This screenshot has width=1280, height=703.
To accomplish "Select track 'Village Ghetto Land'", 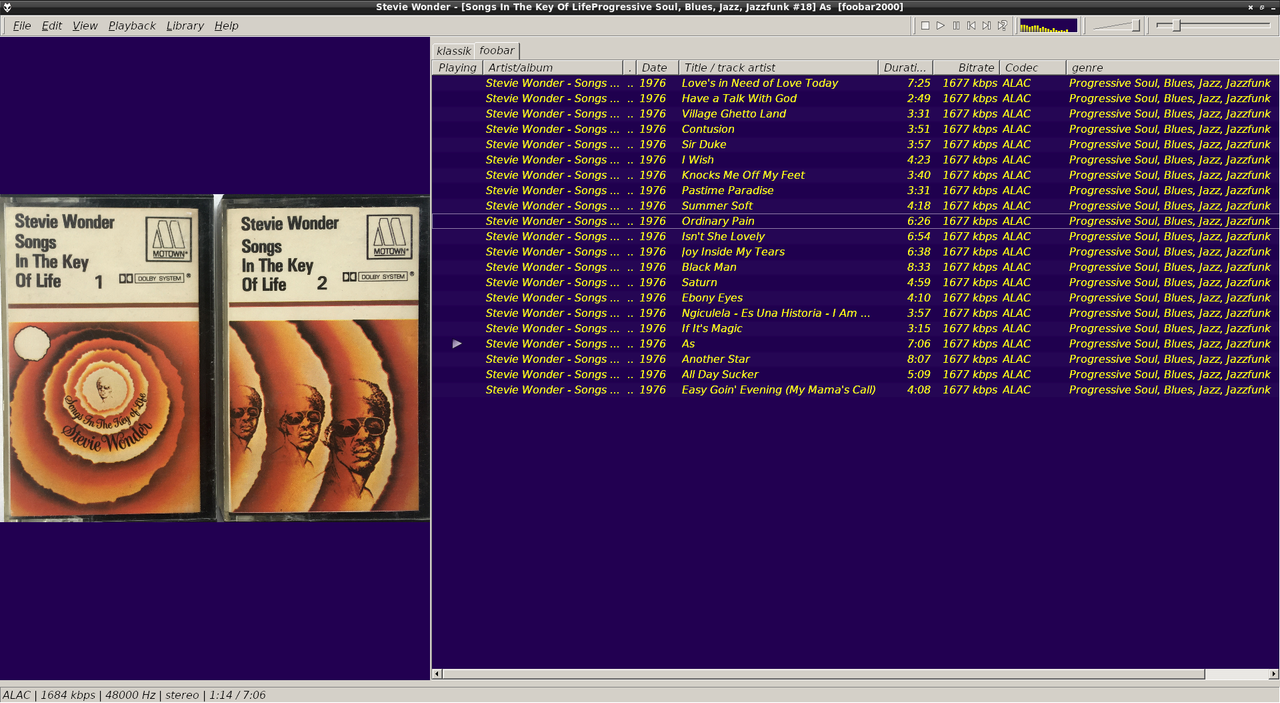I will [x=733, y=114].
